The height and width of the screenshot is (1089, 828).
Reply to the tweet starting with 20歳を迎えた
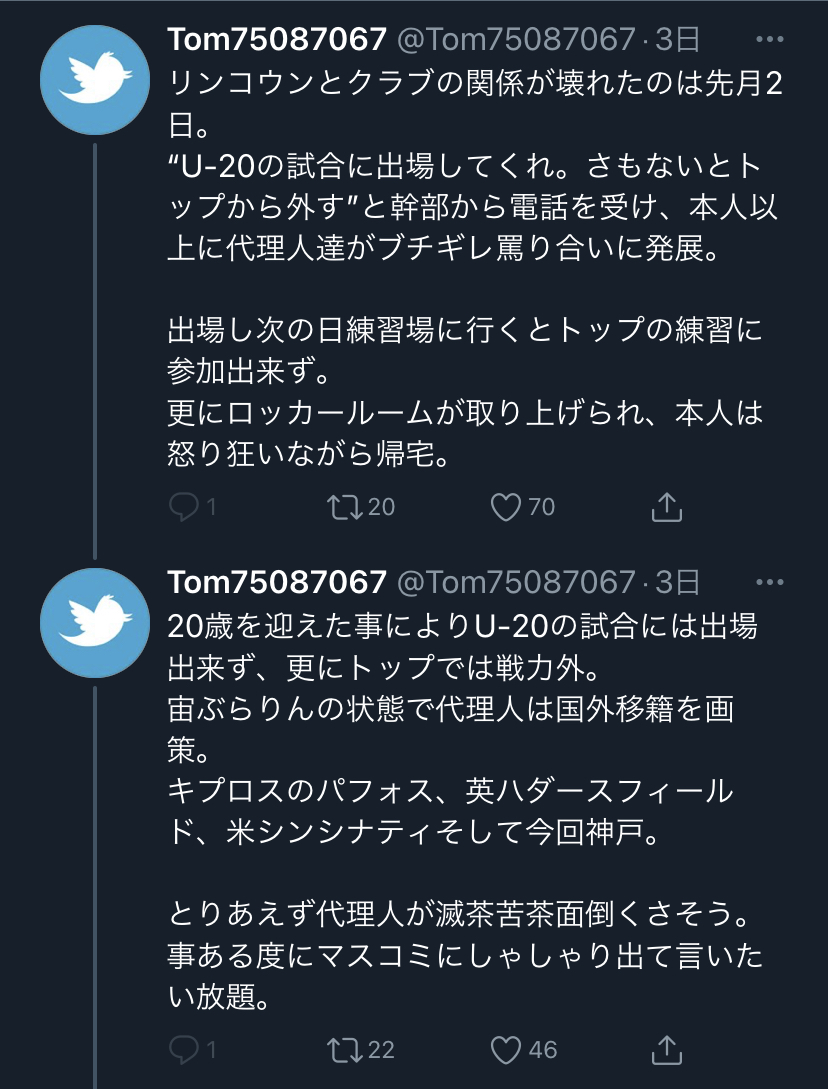[x=183, y=1049]
